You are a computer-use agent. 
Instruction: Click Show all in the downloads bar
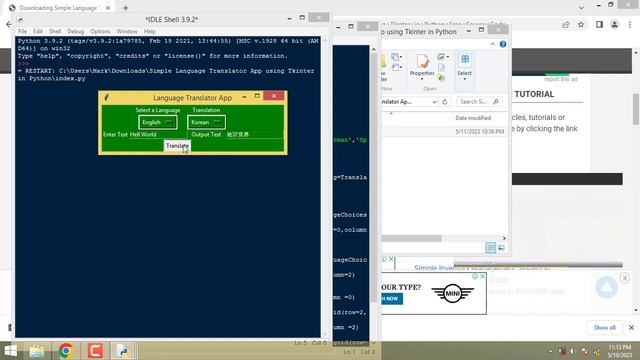[604, 328]
